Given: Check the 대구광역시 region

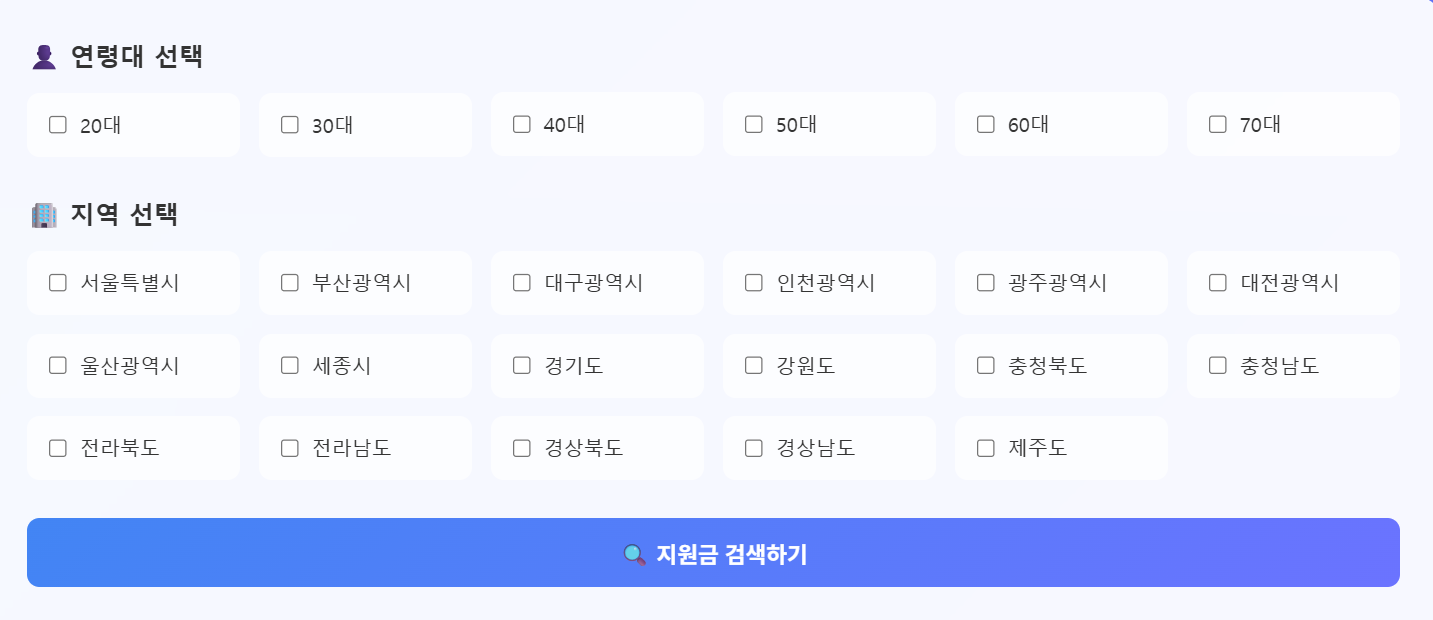Looking at the screenshot, I should [x=522, y=283].
